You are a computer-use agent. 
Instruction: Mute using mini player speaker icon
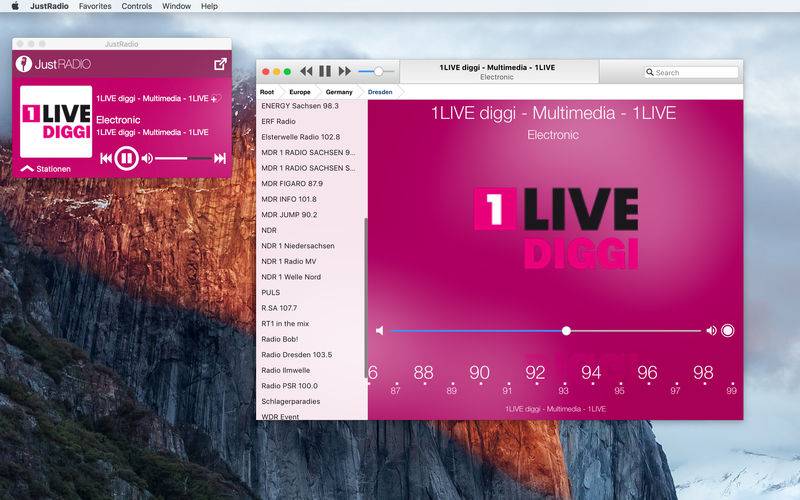(147, 158)
